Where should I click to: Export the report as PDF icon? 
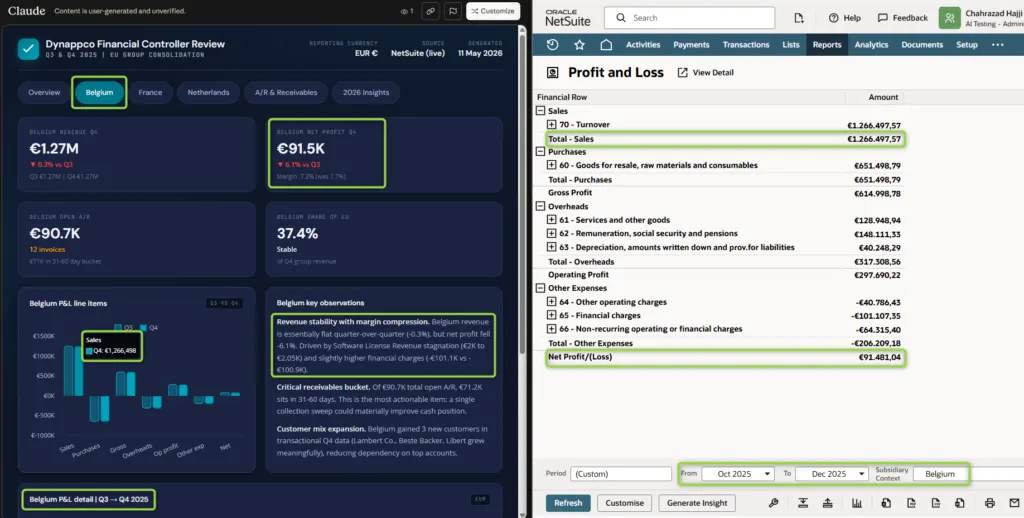(x=911, y=503)
